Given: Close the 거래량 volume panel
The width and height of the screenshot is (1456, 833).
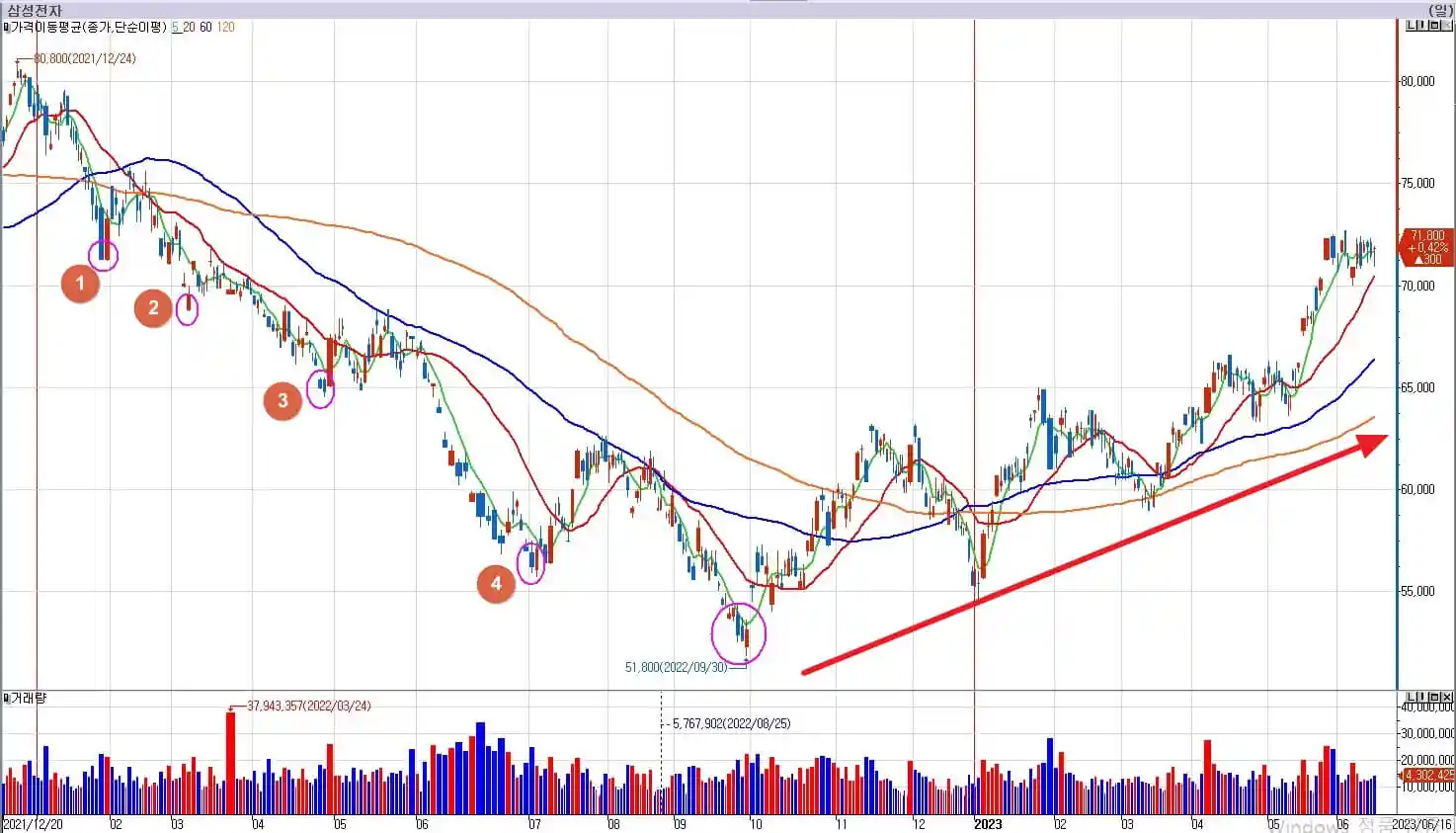Looking at the screenshot, I should 1447,697.
